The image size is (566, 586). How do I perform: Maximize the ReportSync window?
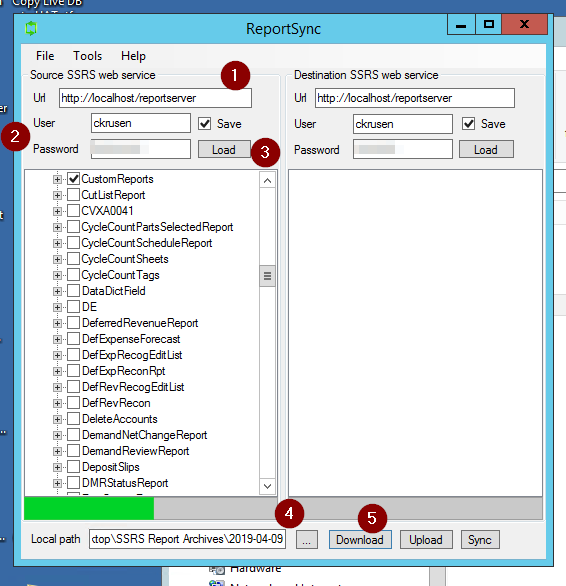click(489, 25)
